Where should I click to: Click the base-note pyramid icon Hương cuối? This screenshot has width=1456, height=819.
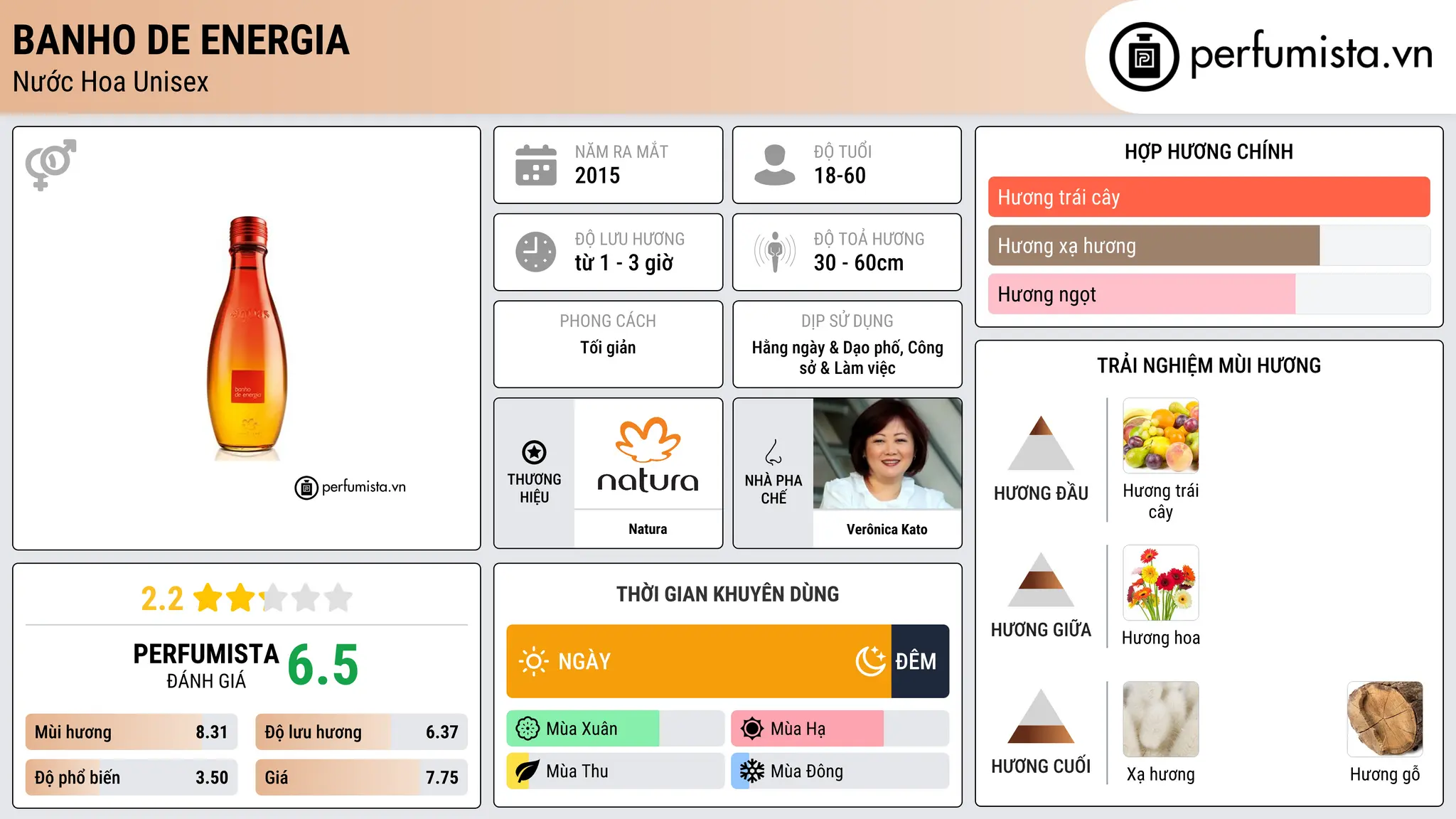[x=1041, y=716]
